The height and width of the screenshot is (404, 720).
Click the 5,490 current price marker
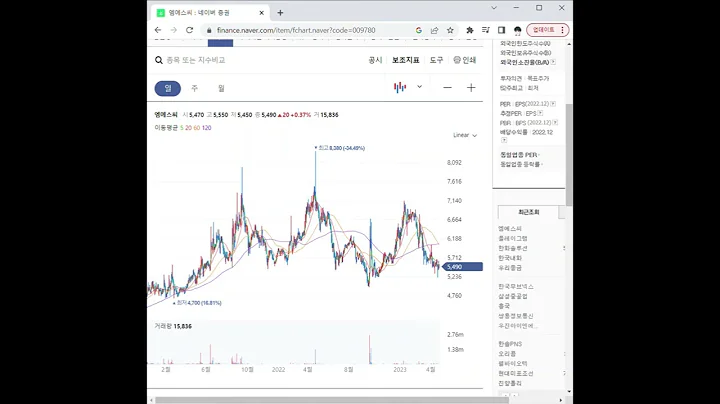pos(462,267)
